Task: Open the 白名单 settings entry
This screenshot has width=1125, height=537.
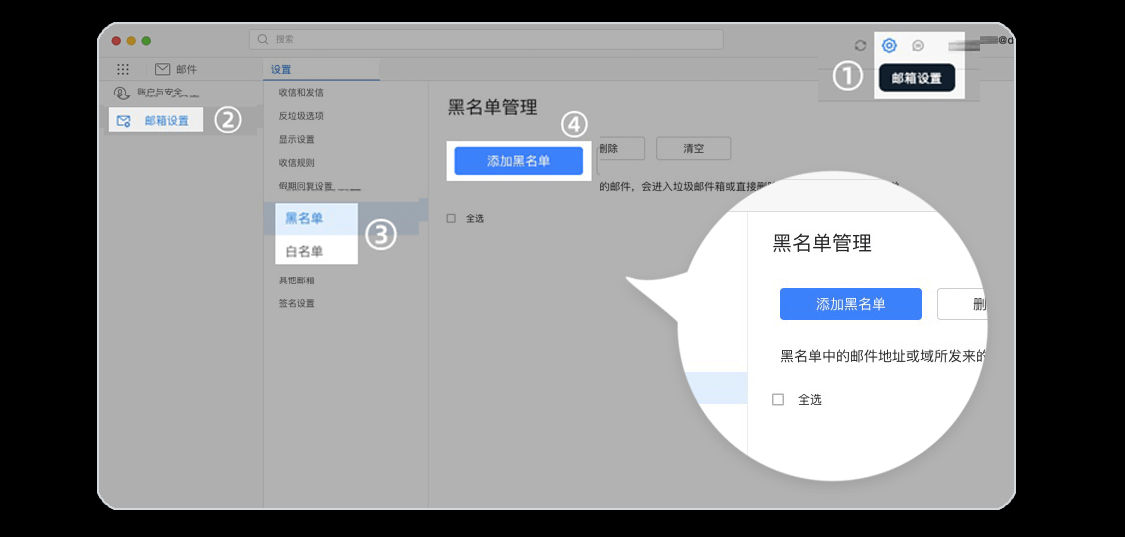Action: coord(304,250)
